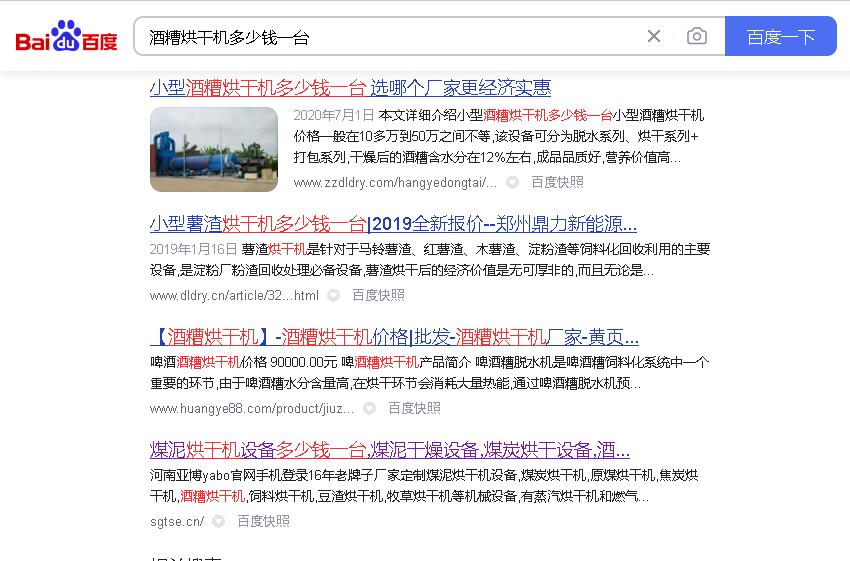The image size is (850, 561).
Task: Open the 【酒糟烘干机】 price wholesale result title
Action: click(394, 336)
